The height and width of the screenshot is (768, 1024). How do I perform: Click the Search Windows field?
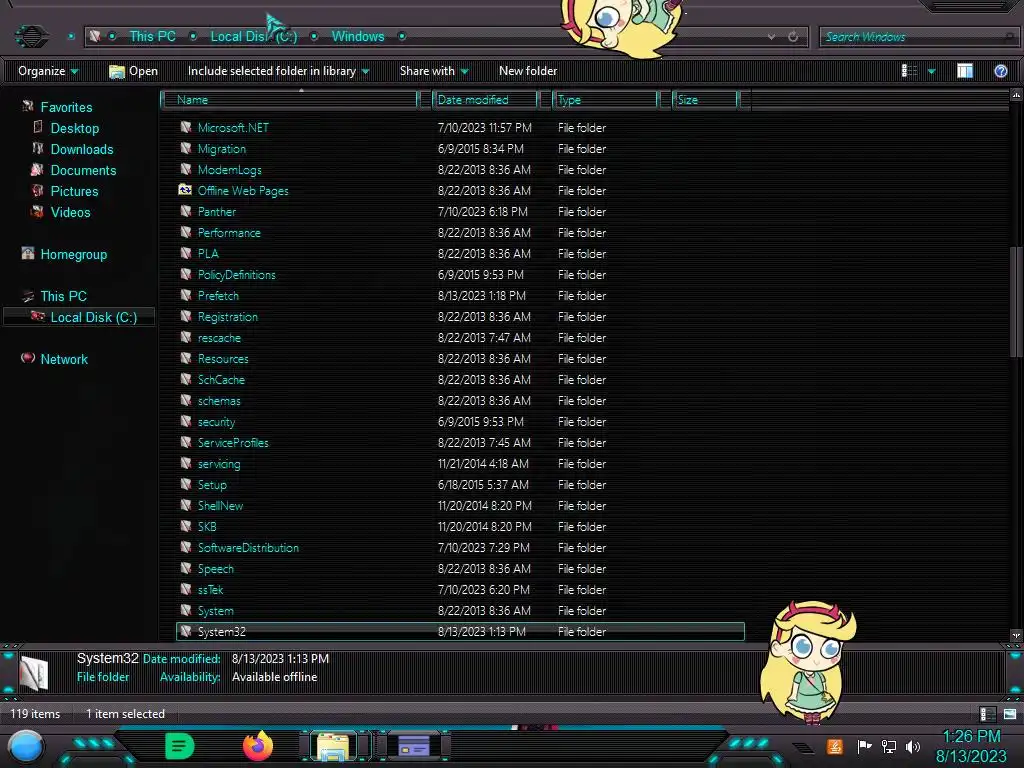tap(918, 37)
